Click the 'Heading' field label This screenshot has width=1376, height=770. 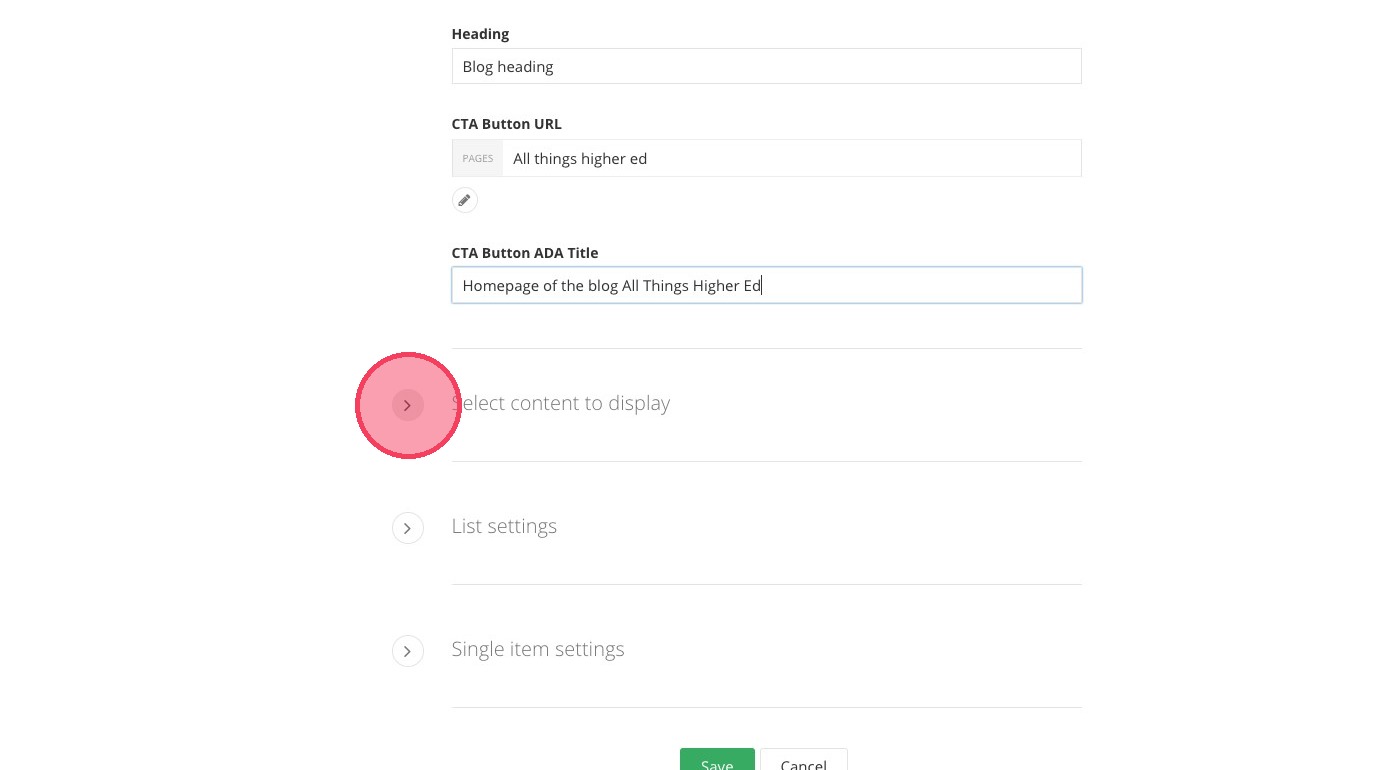click(x=480, y=34)
